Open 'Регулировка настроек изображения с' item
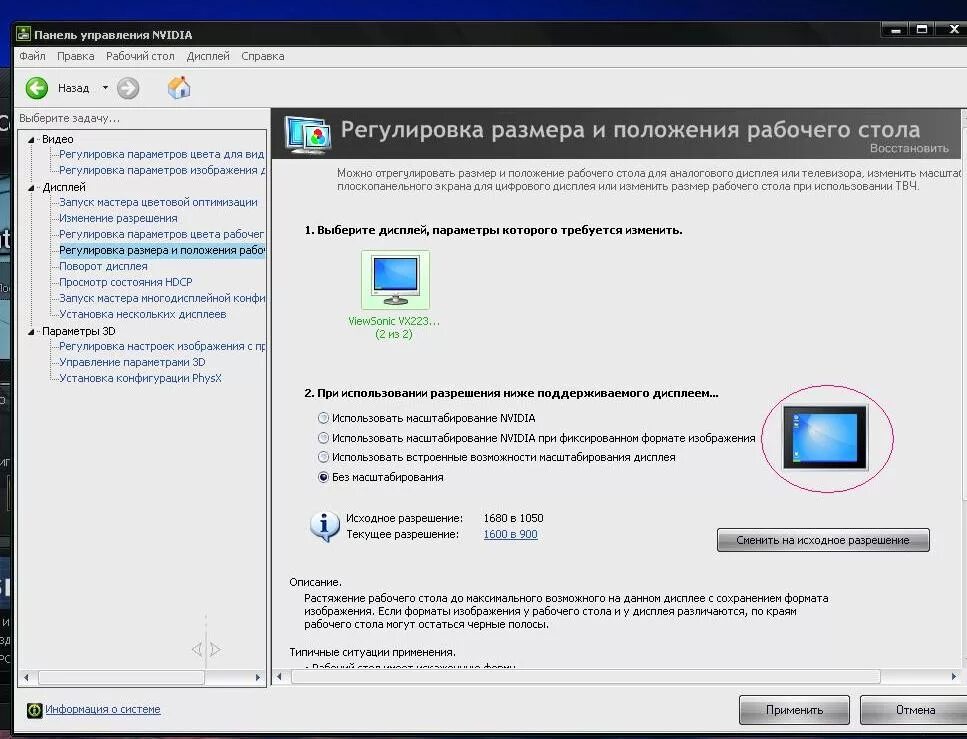967x739 pixels. [162, 347]
